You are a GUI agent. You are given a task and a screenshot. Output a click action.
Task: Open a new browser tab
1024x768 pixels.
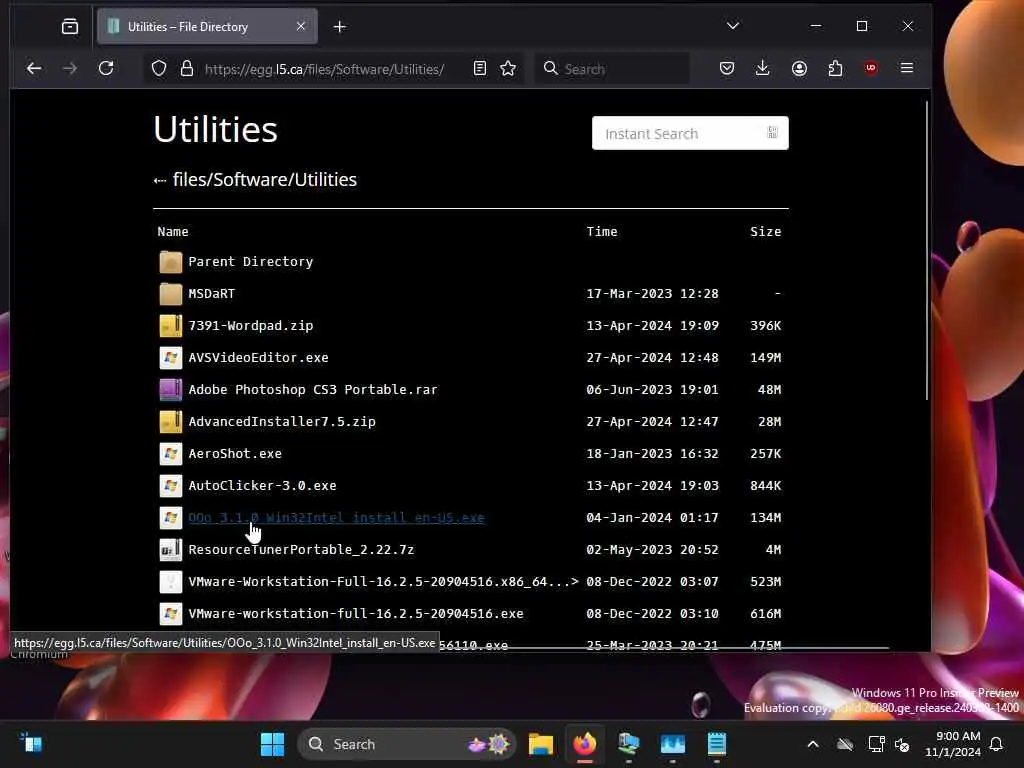click(x=340, y=27)
